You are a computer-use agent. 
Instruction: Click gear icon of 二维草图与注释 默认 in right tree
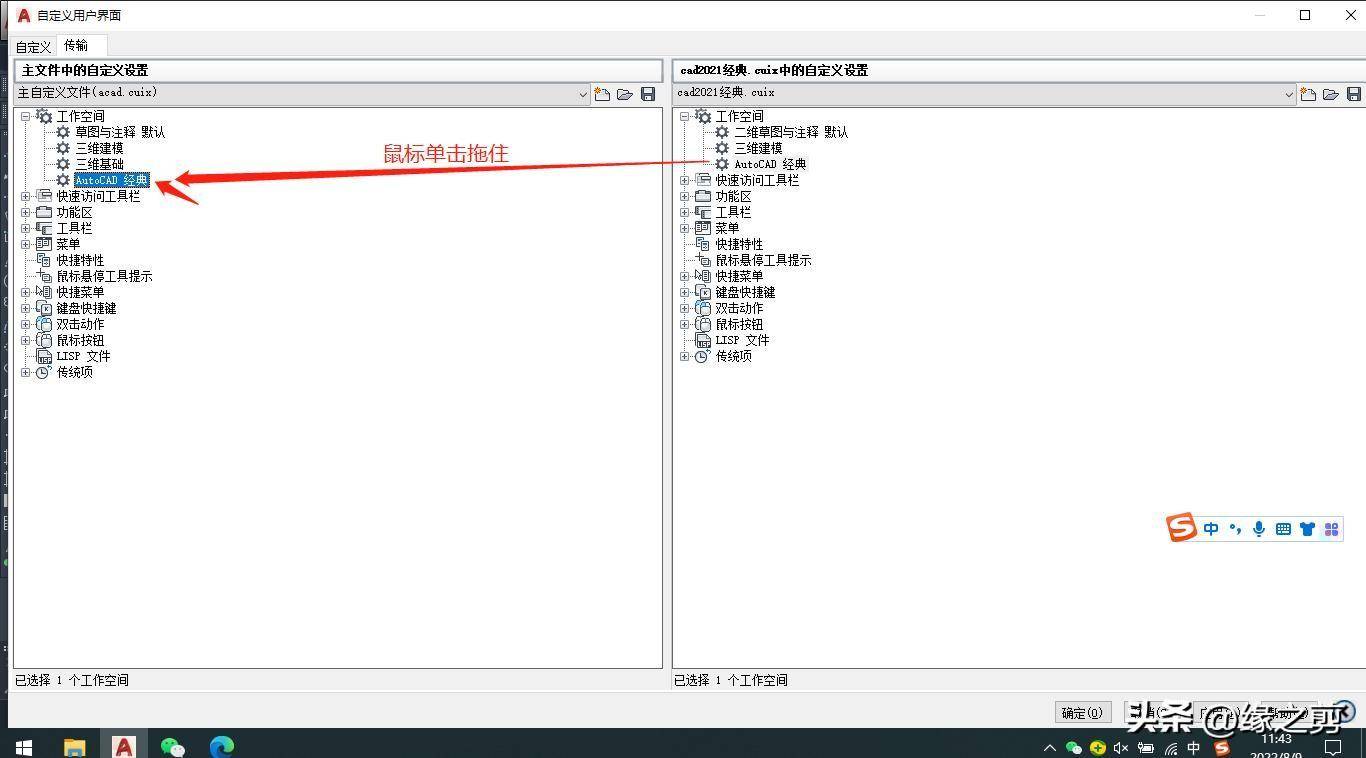tap(722, 132)
